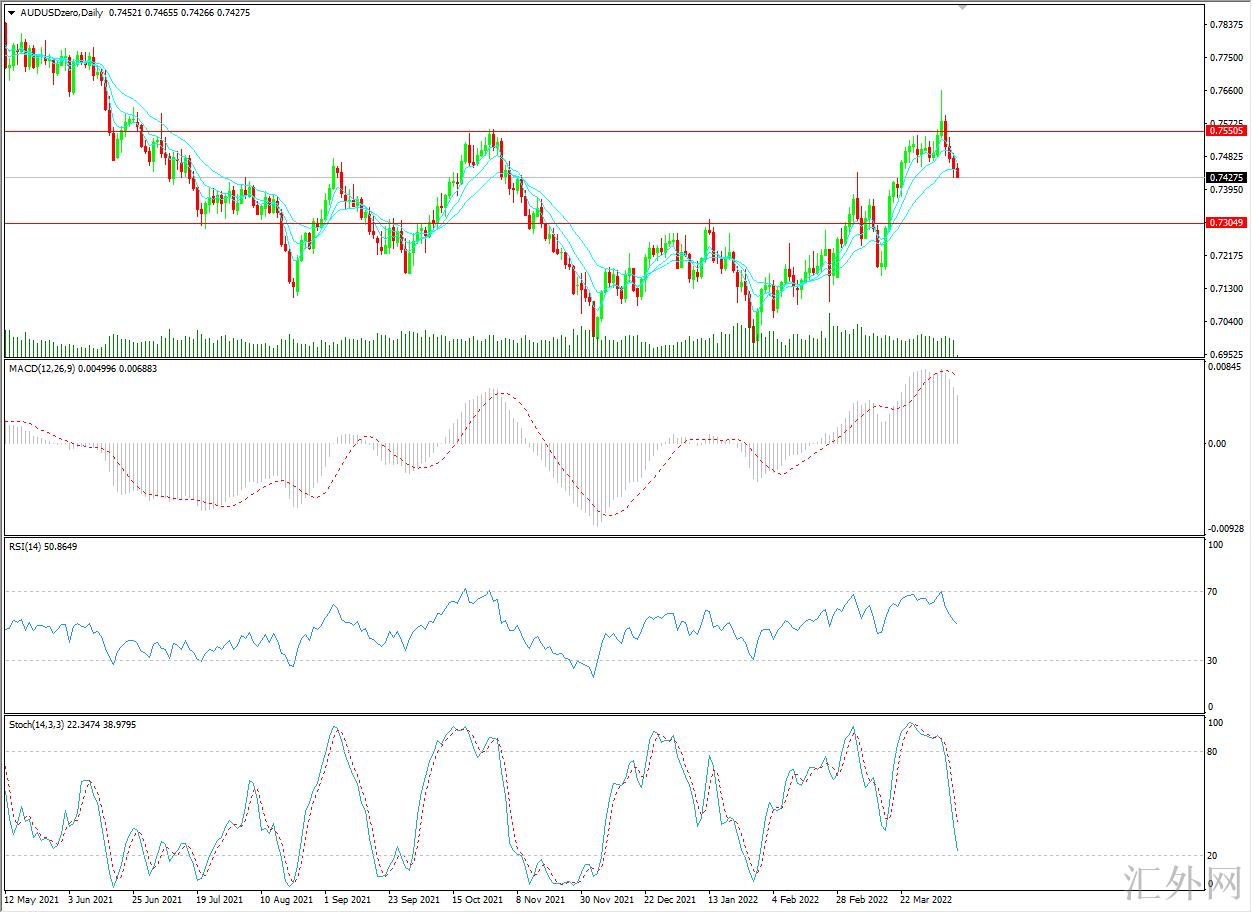Click the RSI(14) indicator label
Screen dimensions: 1252x913
(27, 546)
